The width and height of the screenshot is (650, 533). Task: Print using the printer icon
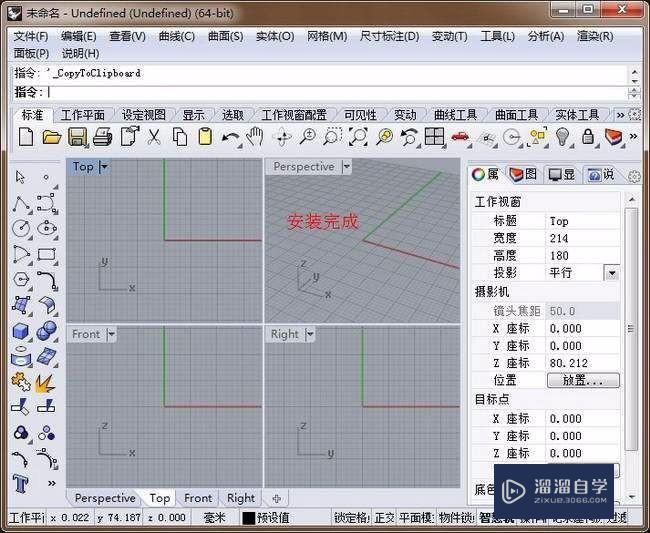click(x=102, y=137)
